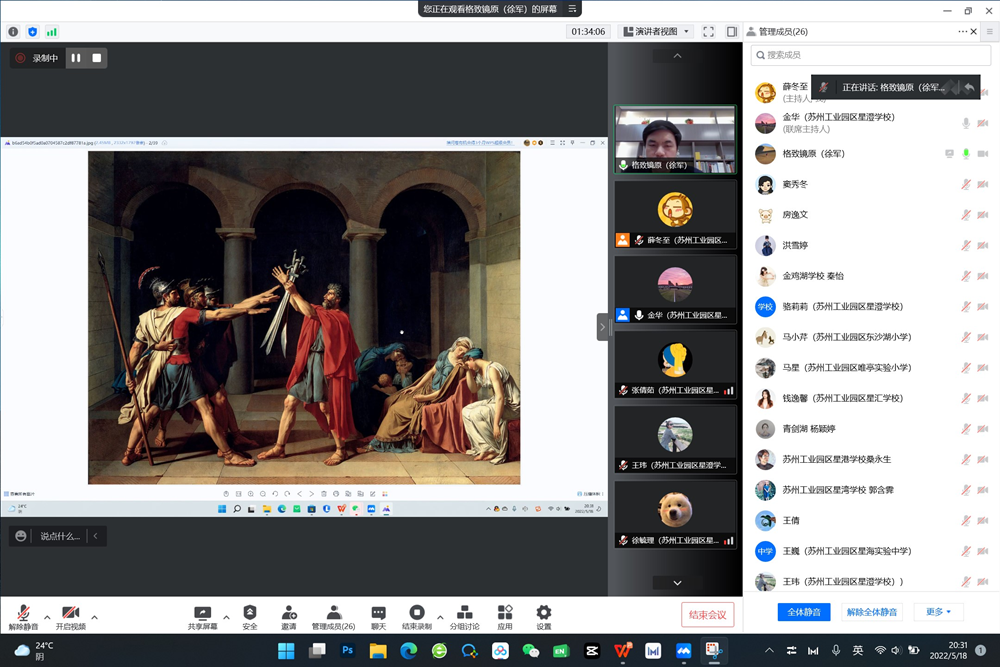Click 全体静音 mute all button

click(804, 612)
